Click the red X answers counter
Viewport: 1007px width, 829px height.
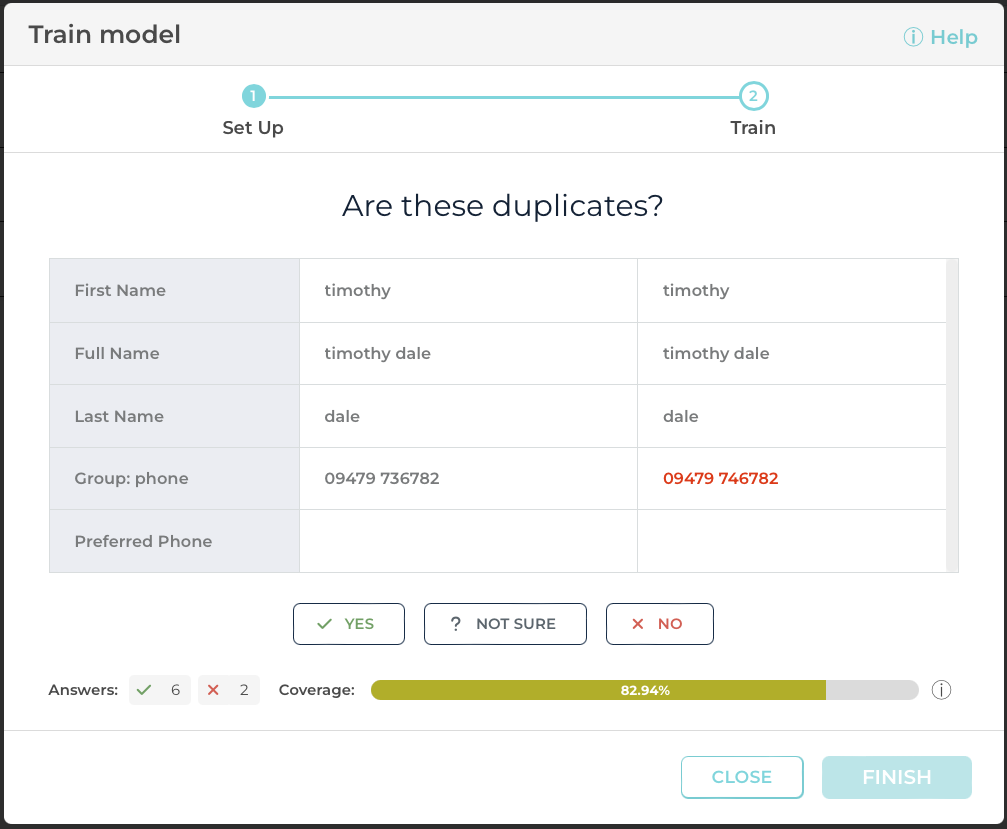coord(229,690)
